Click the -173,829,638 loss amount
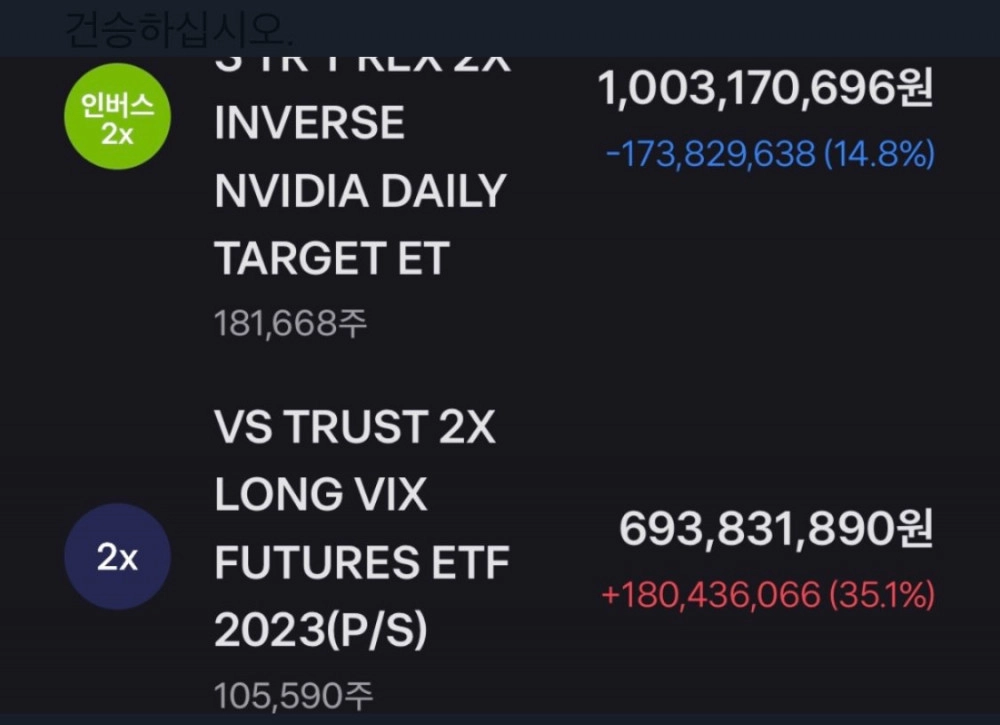 point(713,155)
